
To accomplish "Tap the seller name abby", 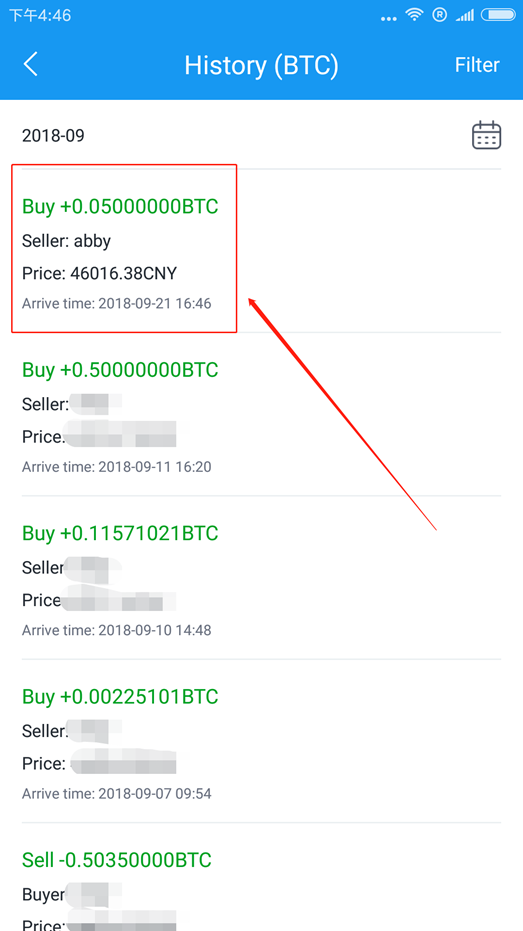I will 92,241.
